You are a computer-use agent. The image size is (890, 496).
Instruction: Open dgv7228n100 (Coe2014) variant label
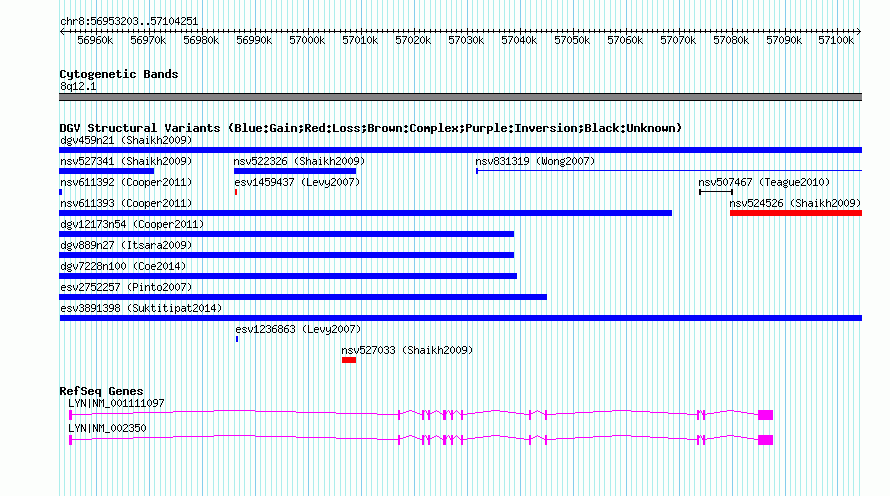[123, 266]
